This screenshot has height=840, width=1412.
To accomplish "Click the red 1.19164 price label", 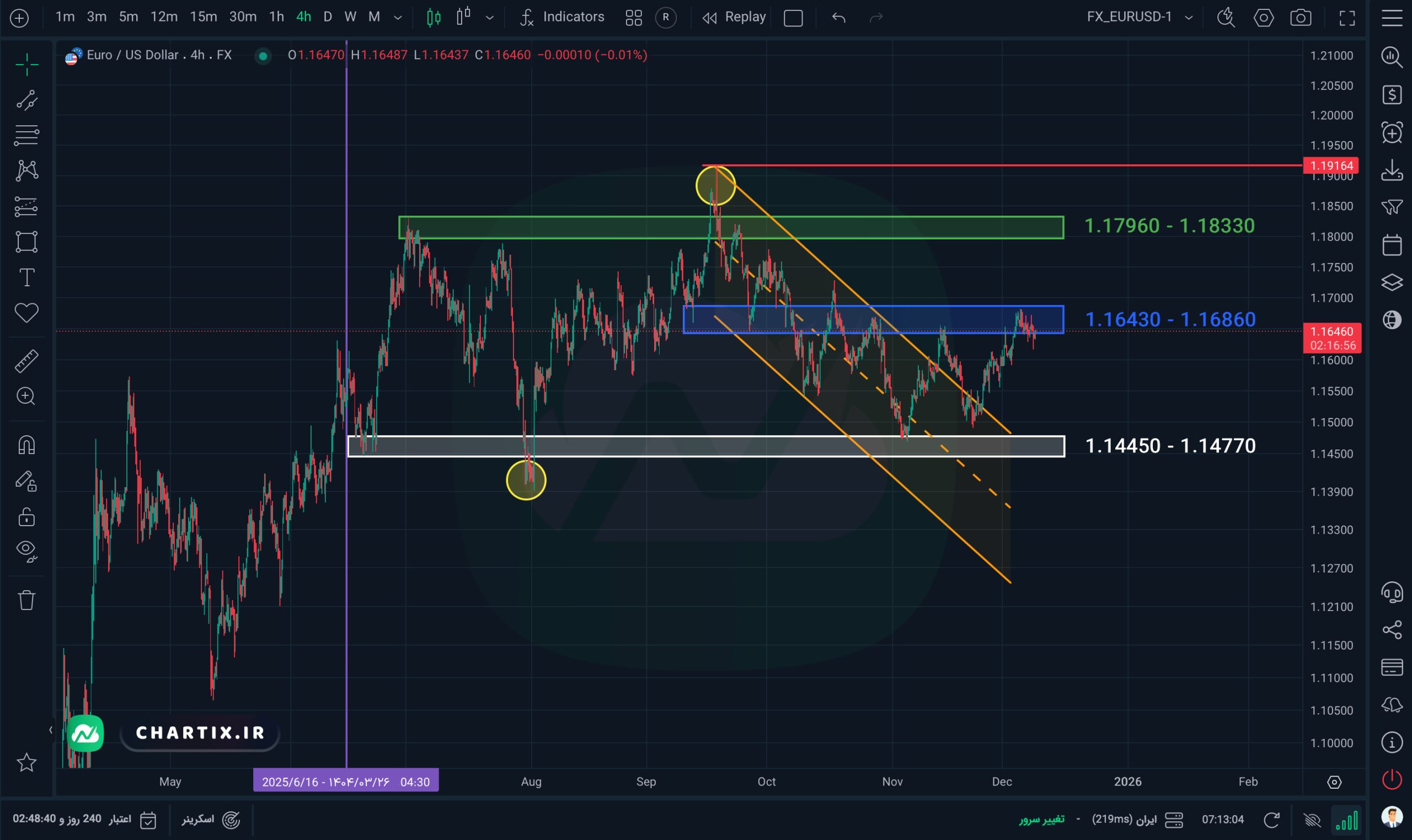I will click(1331, 165).
